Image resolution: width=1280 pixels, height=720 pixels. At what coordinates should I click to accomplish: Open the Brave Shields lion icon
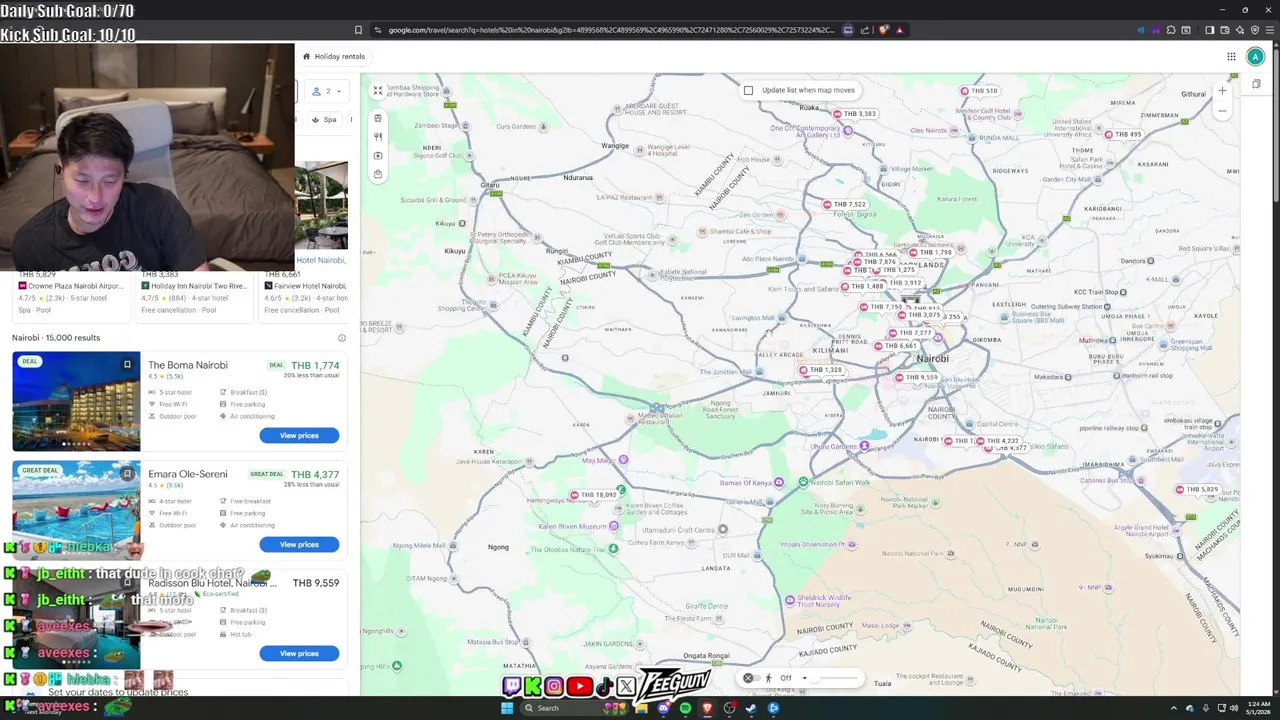point(883,30)
